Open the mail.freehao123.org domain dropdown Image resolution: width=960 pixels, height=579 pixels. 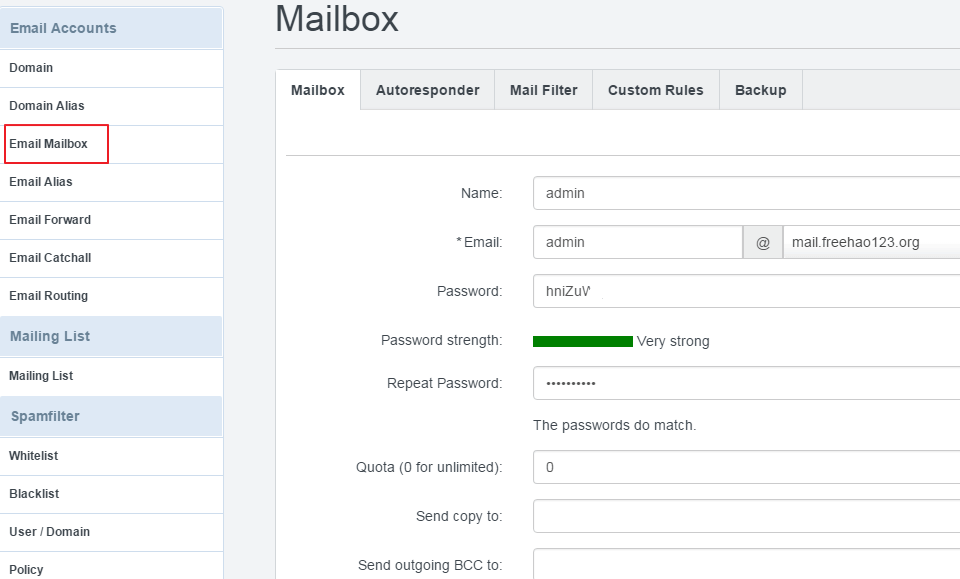click(x=871, y=242)
